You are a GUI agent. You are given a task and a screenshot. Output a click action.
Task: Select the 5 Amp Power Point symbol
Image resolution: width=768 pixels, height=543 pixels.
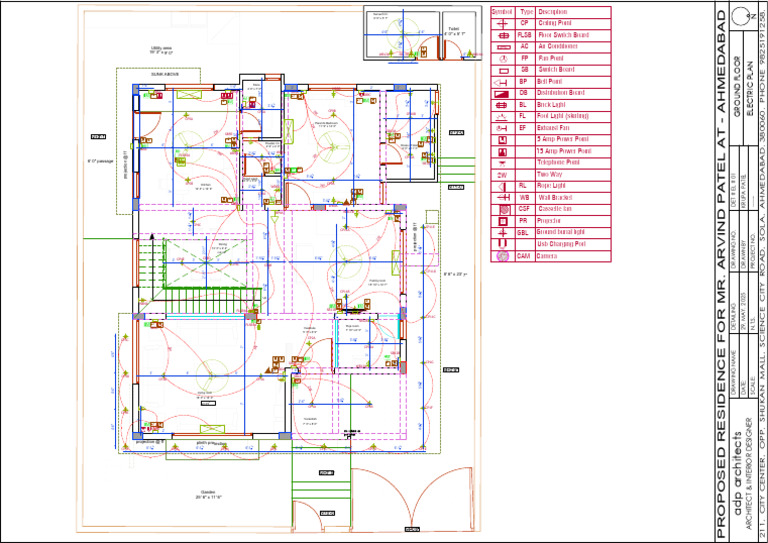coord(503,140)
